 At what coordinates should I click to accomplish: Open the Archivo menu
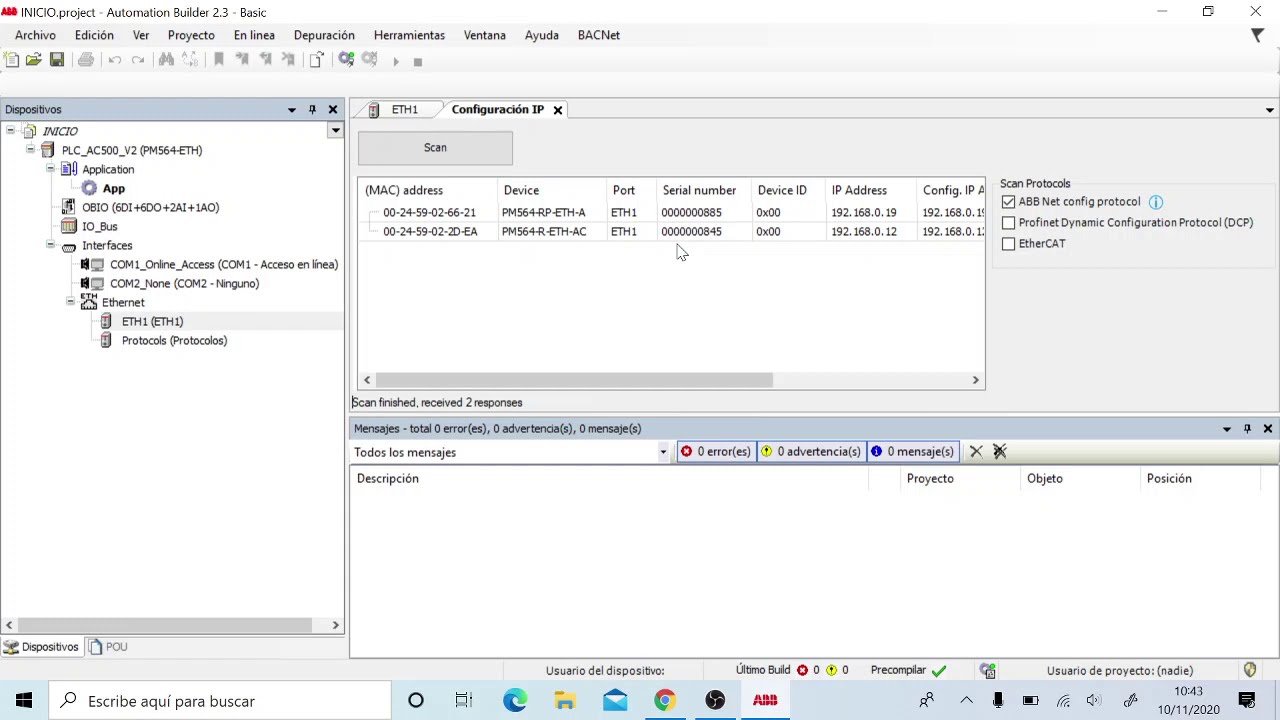point(35,35)
